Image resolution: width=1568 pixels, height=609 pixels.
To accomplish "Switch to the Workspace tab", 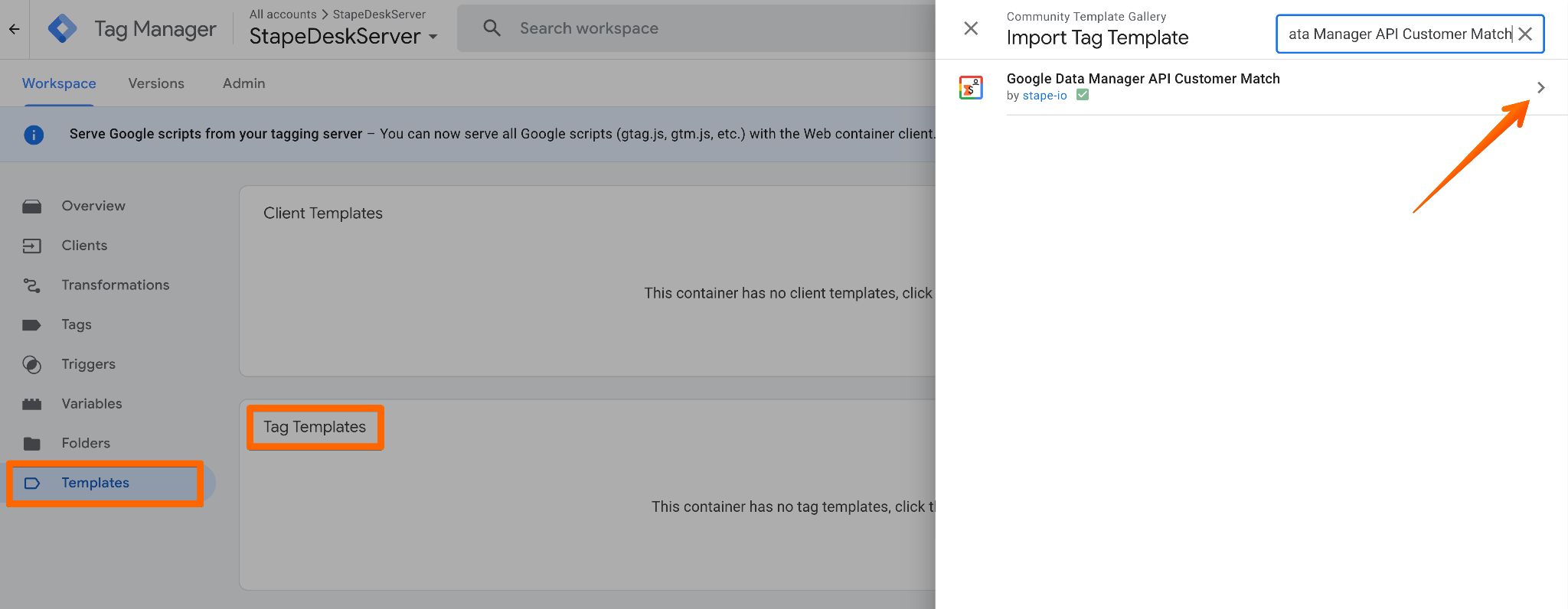I will point(59,83).
